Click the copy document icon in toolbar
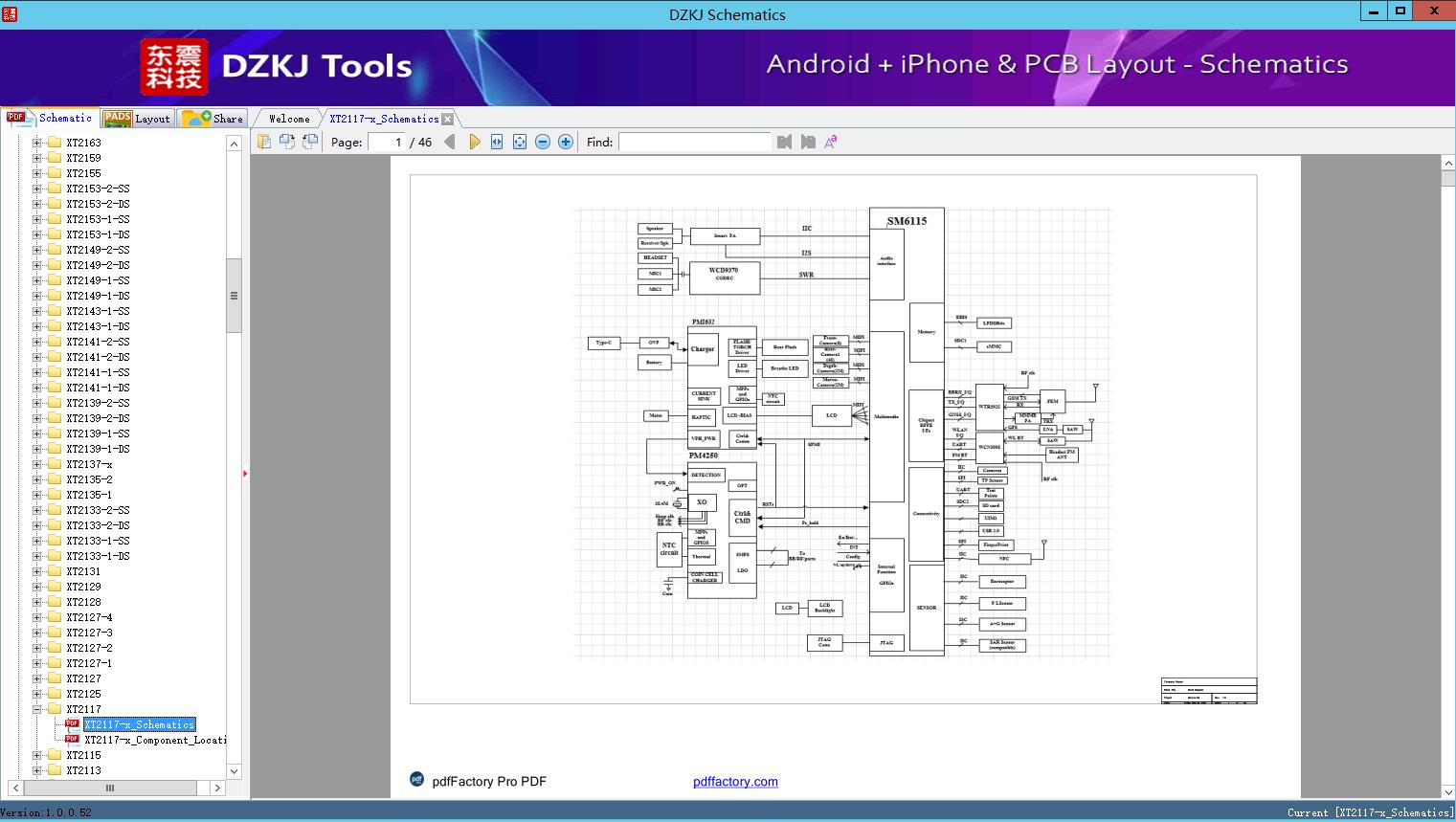The image size is (1456, 822). pos(264,142)
